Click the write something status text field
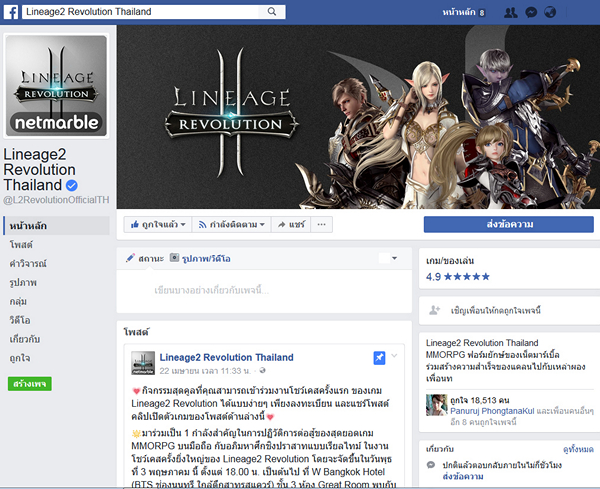This screenshot has width=600, height=489. 263,290
